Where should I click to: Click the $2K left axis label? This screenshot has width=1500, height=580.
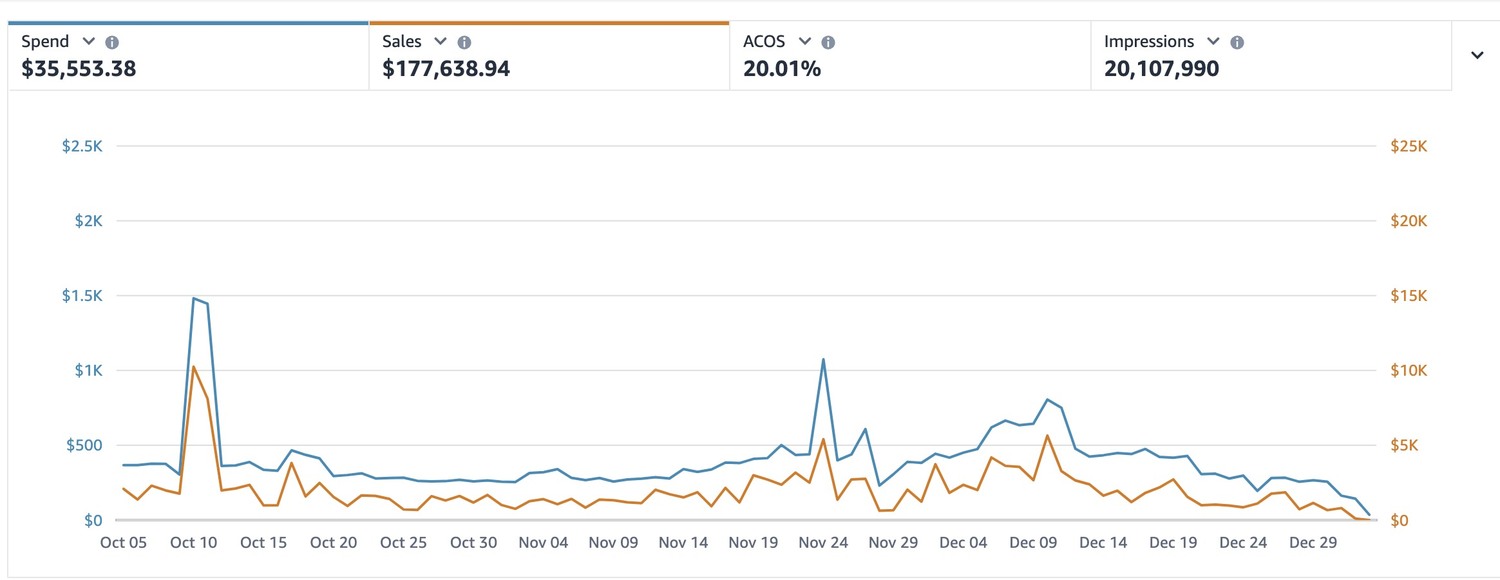(89, 221)
